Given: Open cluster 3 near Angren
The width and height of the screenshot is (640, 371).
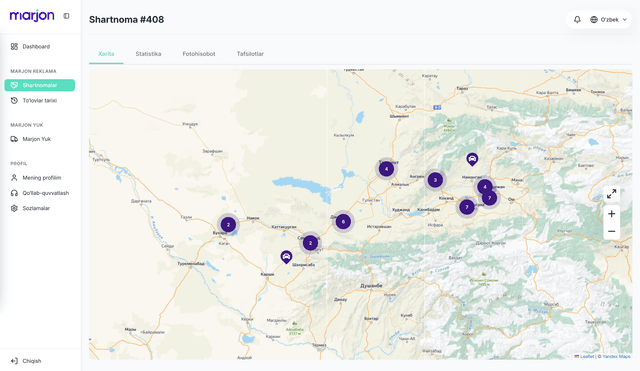Looking at the screenshot, I should coord(435,180).
